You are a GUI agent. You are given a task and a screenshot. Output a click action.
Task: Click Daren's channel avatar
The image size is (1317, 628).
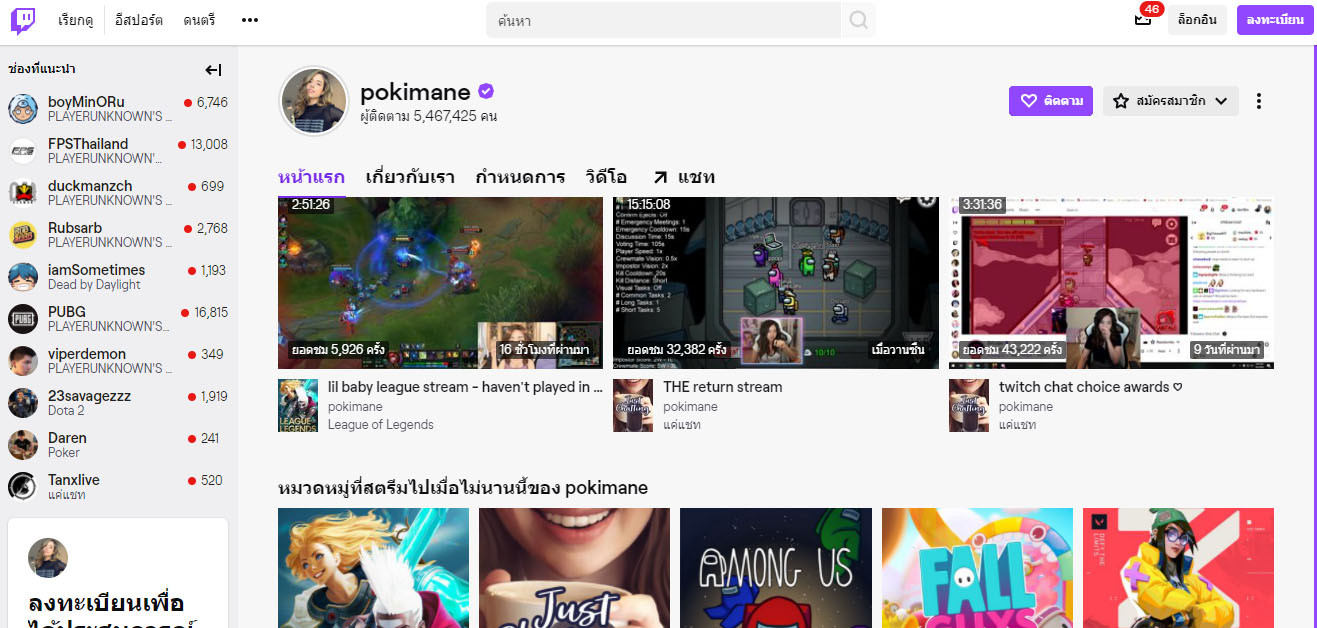[23, 445]
